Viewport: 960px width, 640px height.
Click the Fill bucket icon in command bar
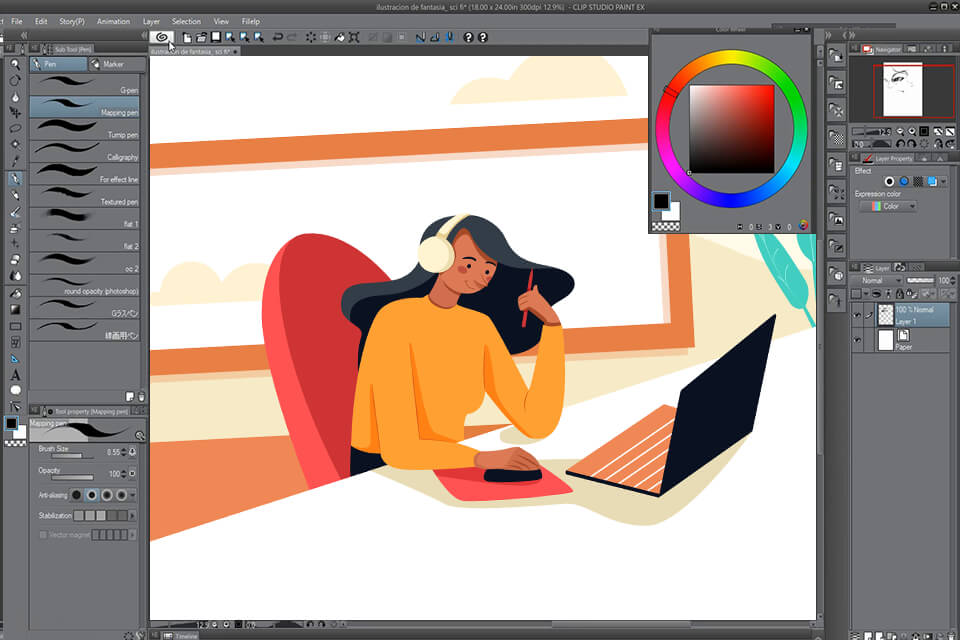[x=340, y=37]
